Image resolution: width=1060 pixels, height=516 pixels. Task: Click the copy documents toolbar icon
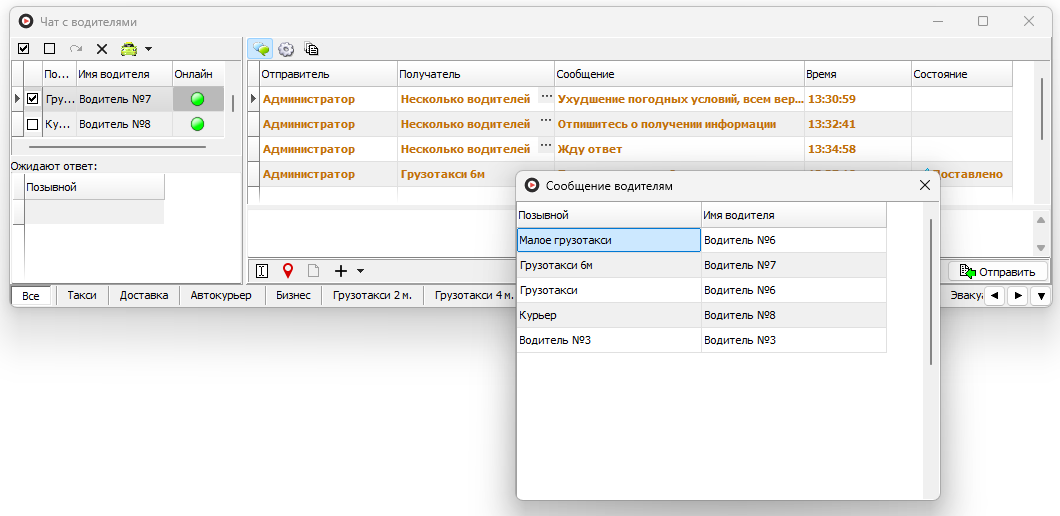coord(311,49)
